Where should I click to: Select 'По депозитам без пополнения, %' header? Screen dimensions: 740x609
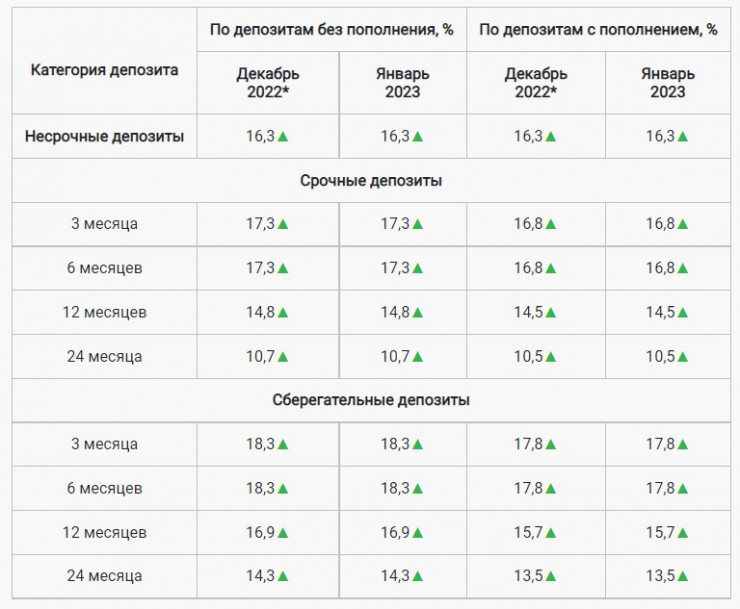point(331,30)
